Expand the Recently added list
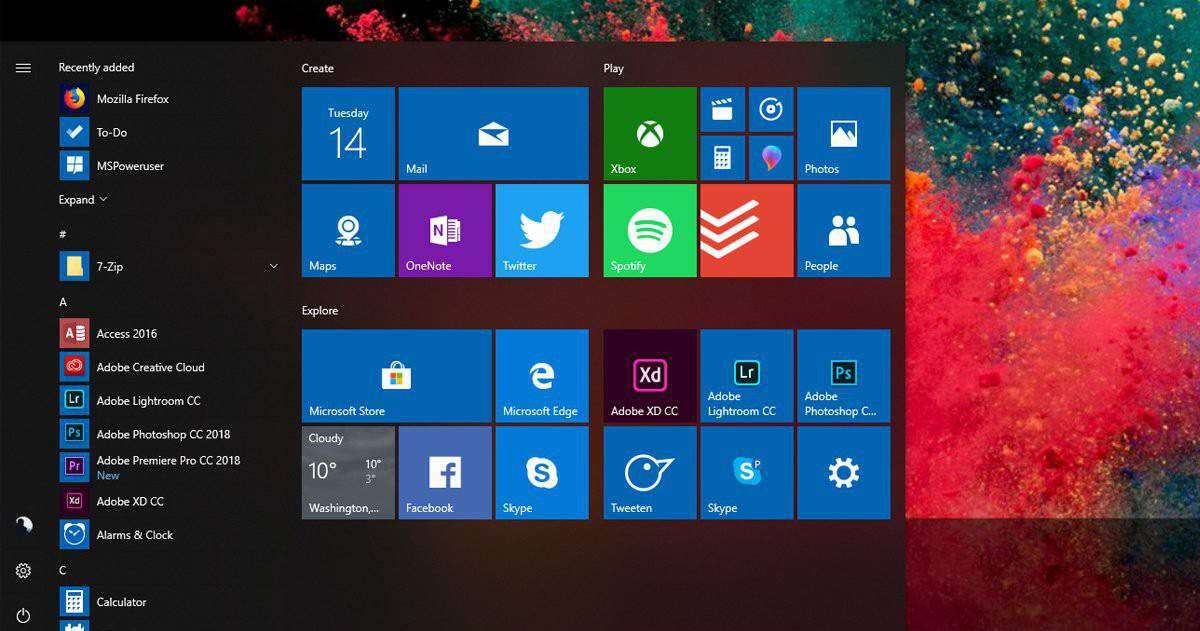 (83, 200)
